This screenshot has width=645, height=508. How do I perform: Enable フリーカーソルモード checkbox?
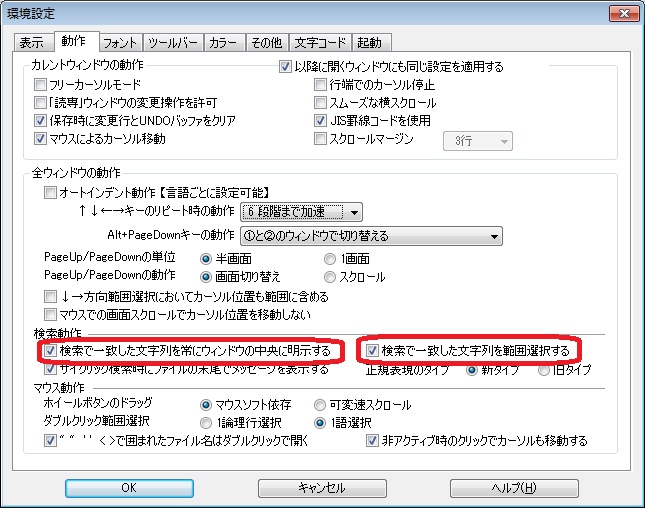tap(41, 85)
